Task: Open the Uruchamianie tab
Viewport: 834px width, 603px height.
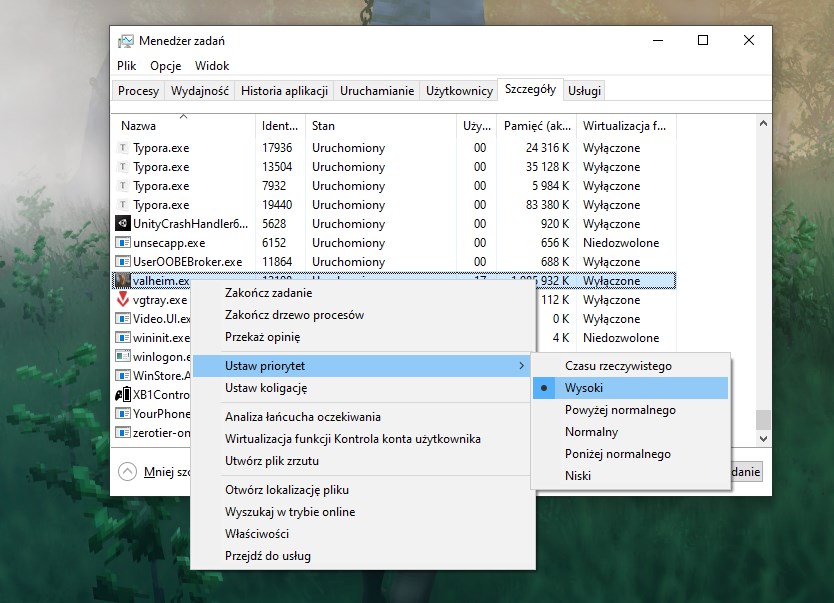Action: pyautogui.click(x=377, y=91)
